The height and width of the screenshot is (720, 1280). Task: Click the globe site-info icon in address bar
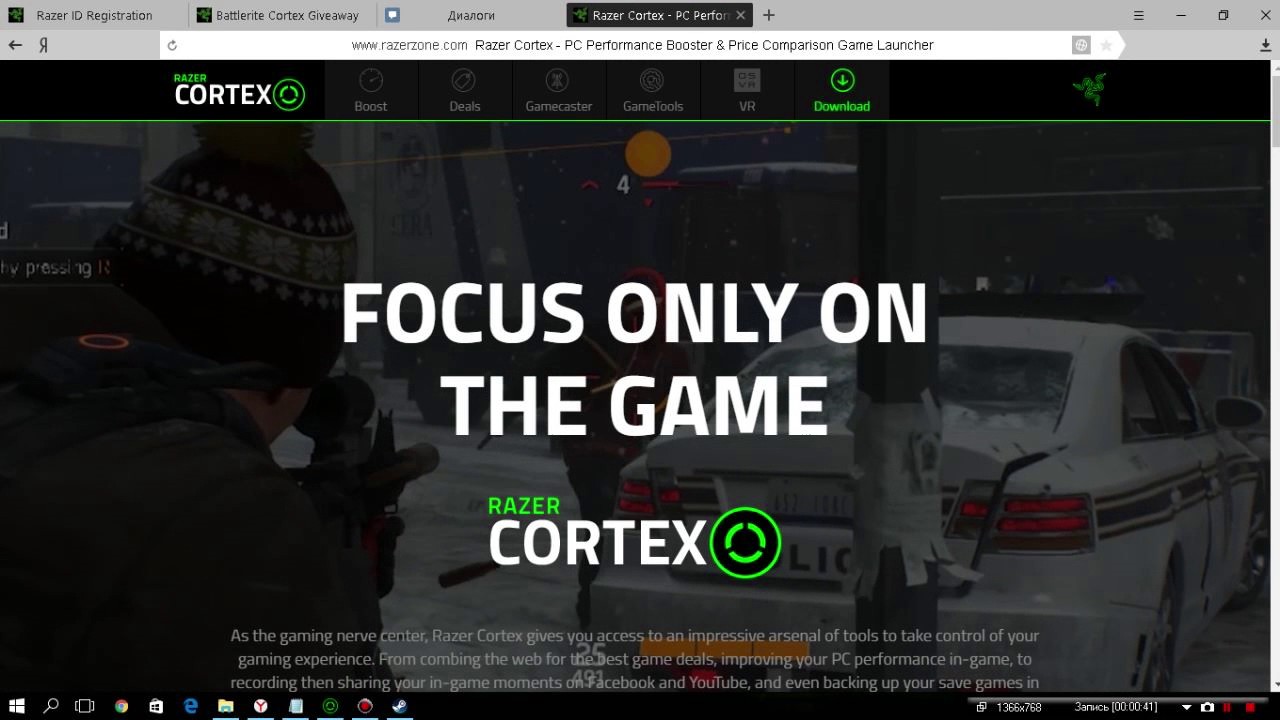[x=1081, y=45]
